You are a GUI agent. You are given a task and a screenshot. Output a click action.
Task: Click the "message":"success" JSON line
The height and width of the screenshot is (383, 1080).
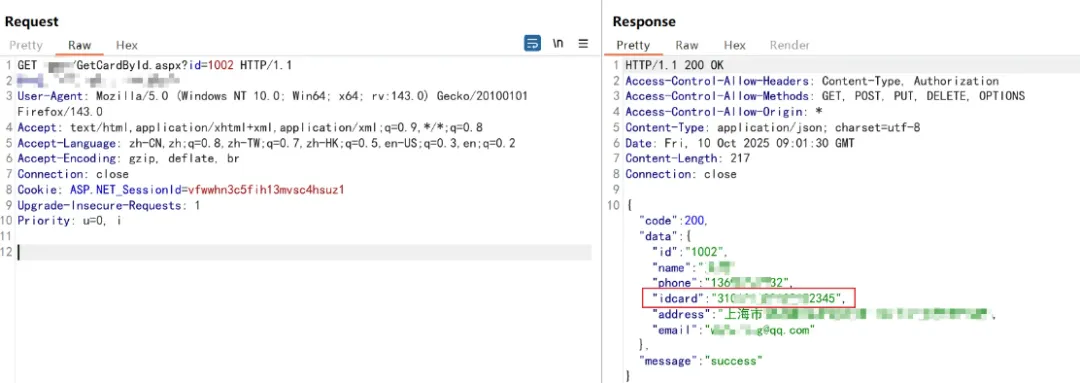point(701,360)
